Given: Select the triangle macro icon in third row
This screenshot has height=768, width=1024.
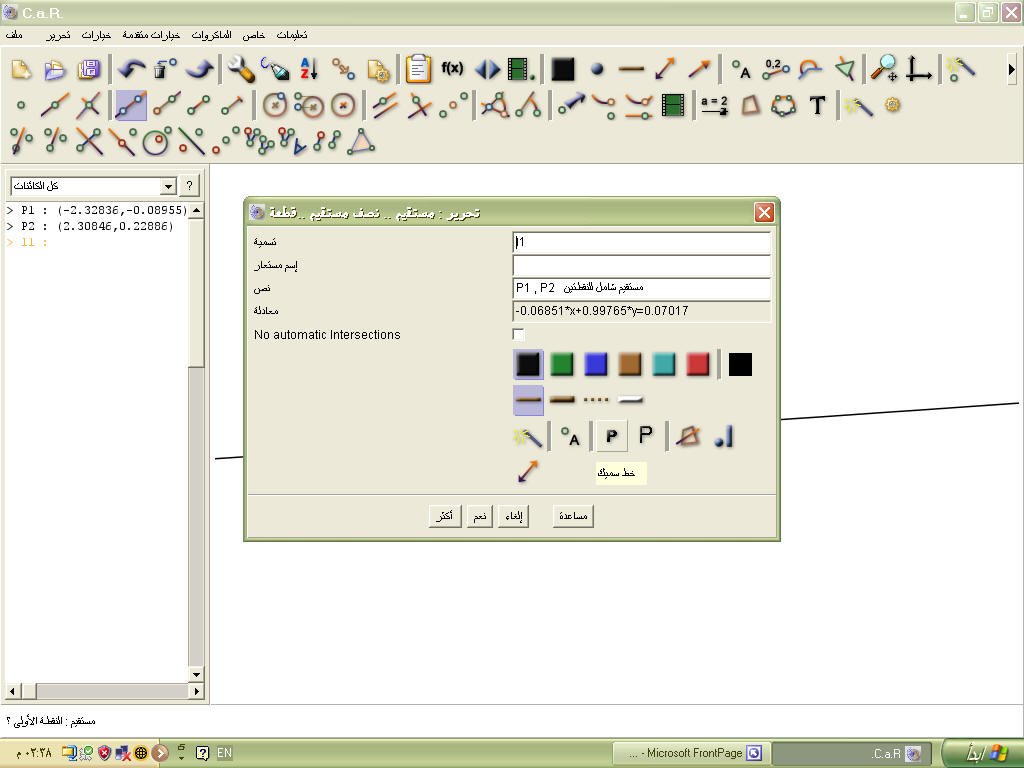Looking at the screenshot, I should [362, 141].
